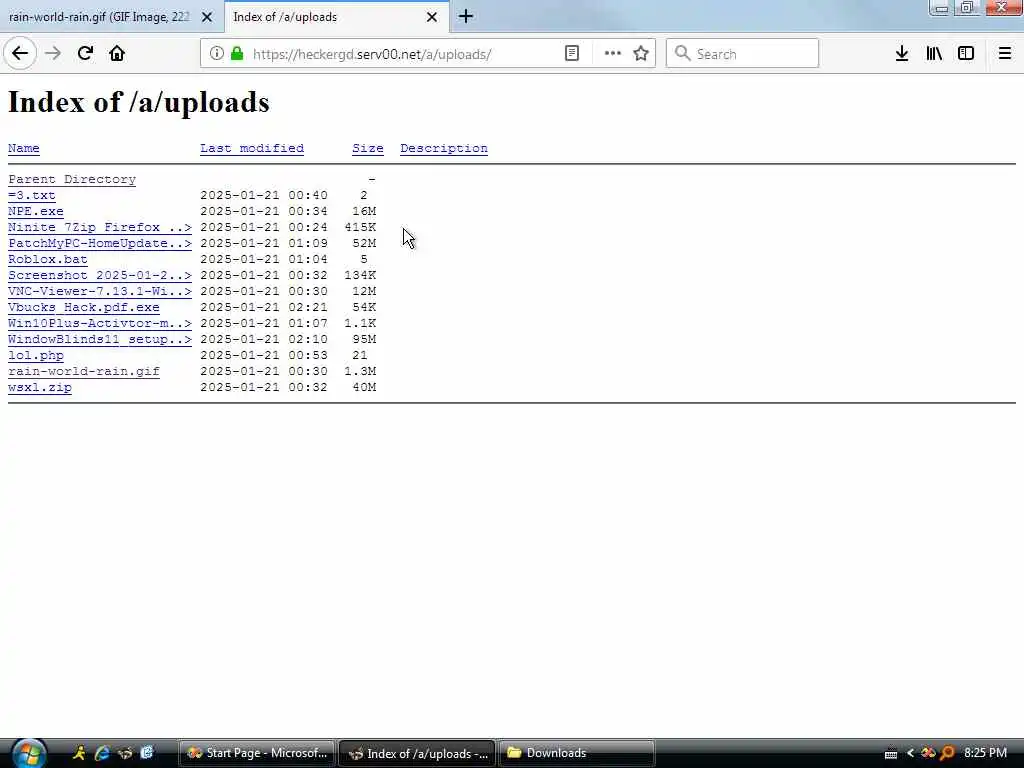Open the Screenshot 2025-01-2 file link
Viewport: 1024px width, 768px height.
point(100,276)
